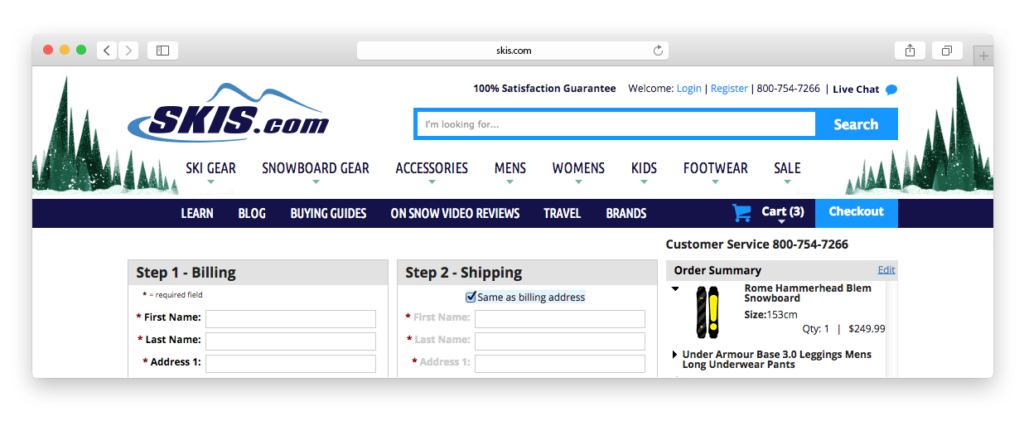Check the Same as billing address box
The height and width of the screenshot is (421, 1024).
pyautogui.click(x=470, y=297)
